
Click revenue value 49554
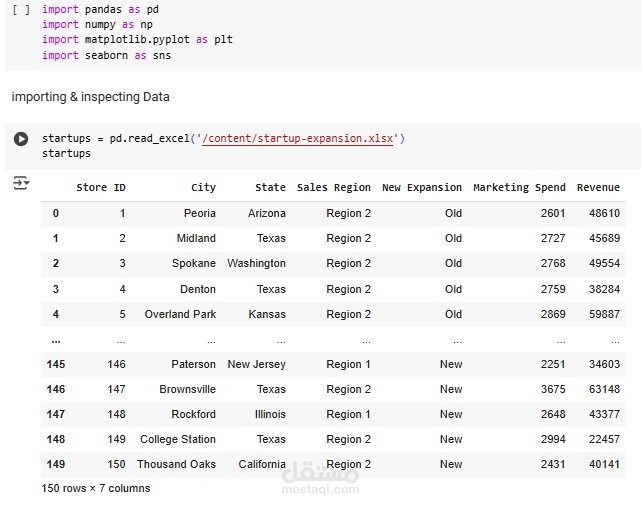coord(604,263)
